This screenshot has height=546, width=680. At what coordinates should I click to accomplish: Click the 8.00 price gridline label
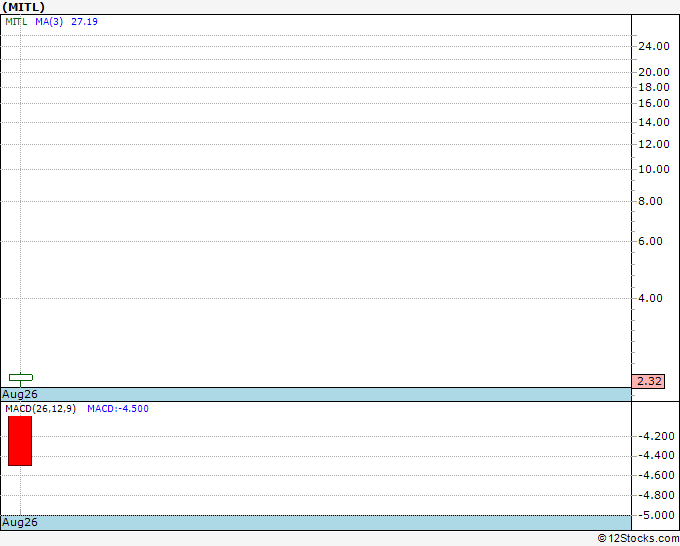651,202
